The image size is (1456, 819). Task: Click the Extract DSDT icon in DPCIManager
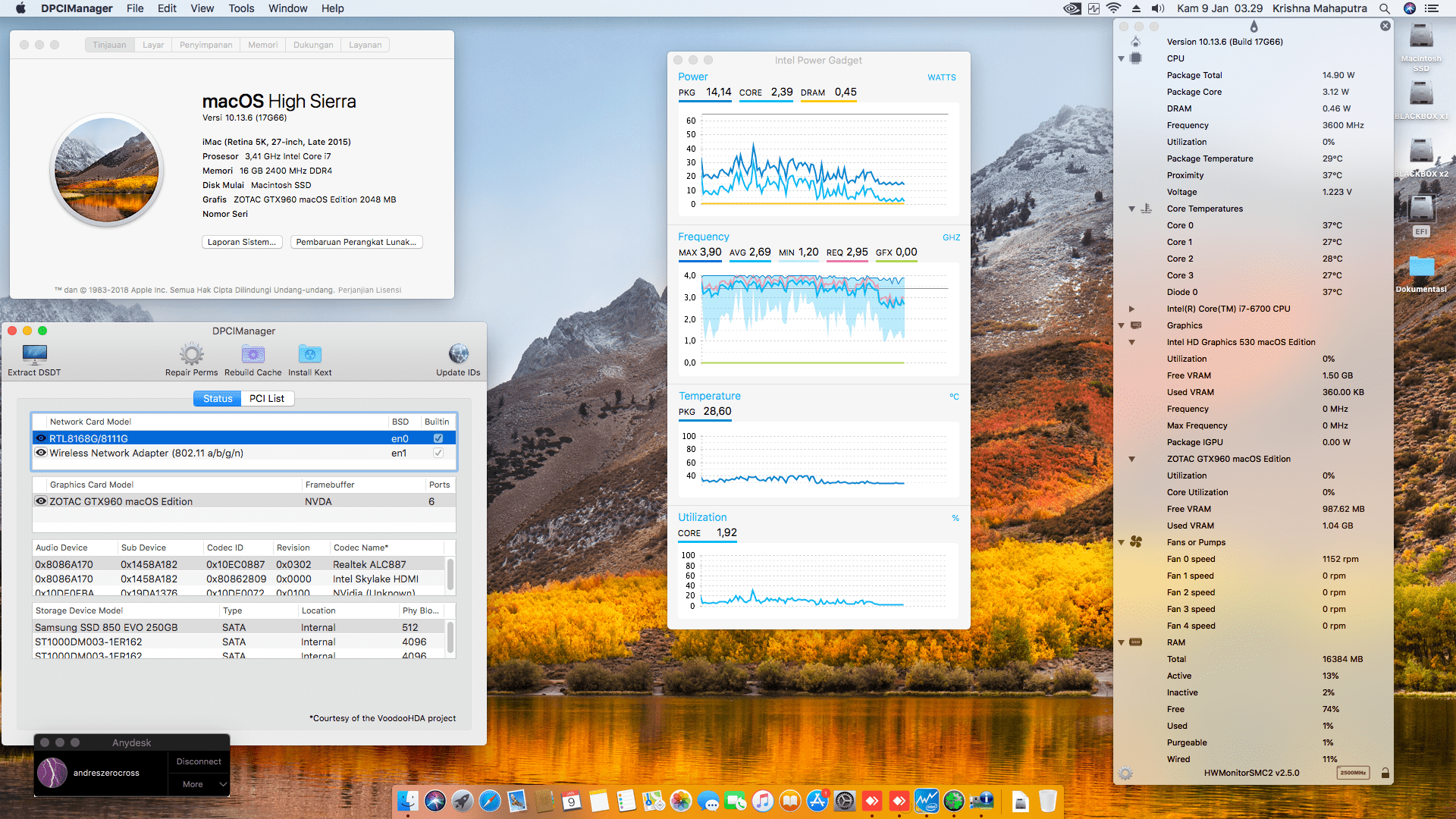[33, 354]
